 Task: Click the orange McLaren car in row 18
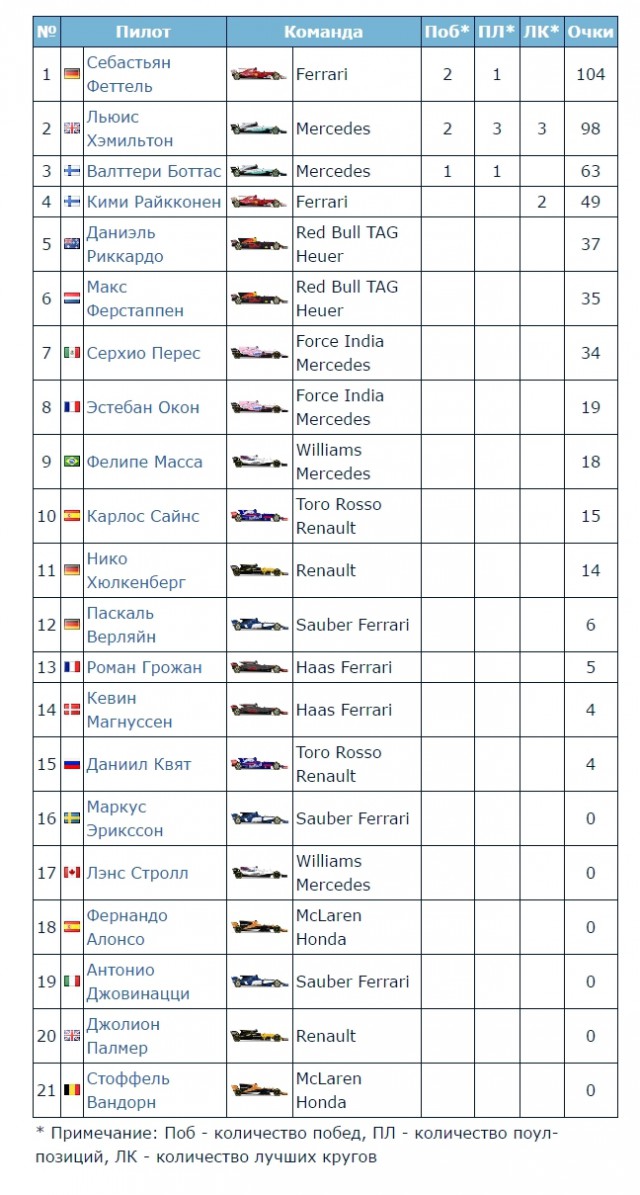[259, 927]
